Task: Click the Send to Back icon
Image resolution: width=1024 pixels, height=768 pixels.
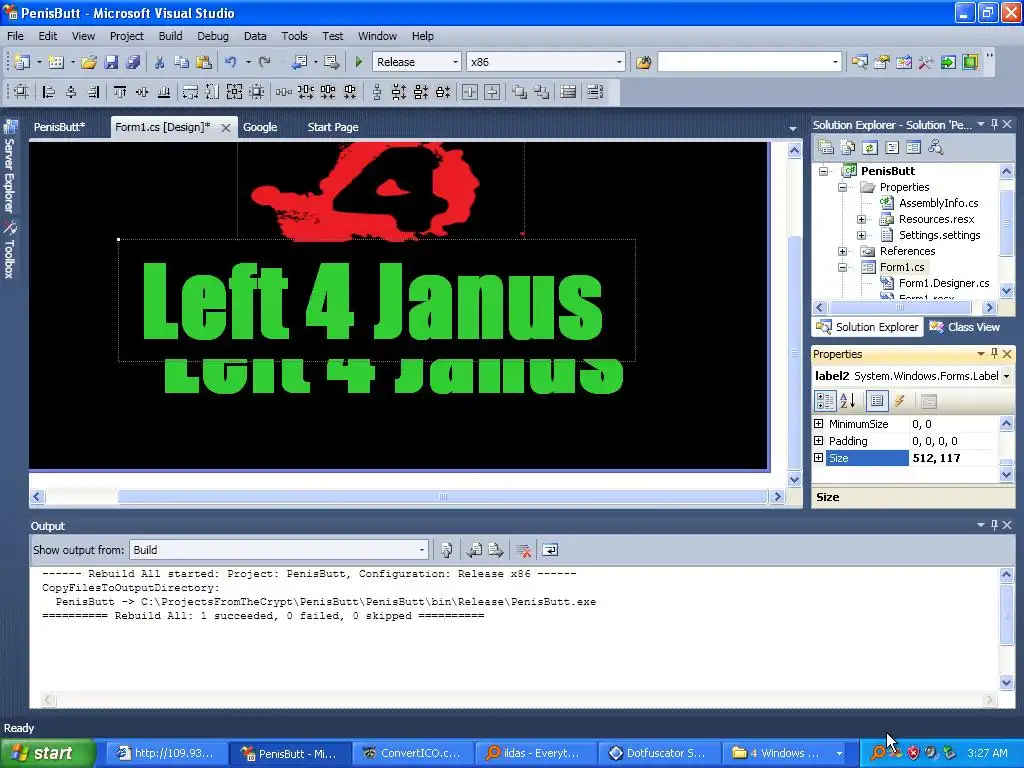Action: pyautogui.click(x=541, y=92)
